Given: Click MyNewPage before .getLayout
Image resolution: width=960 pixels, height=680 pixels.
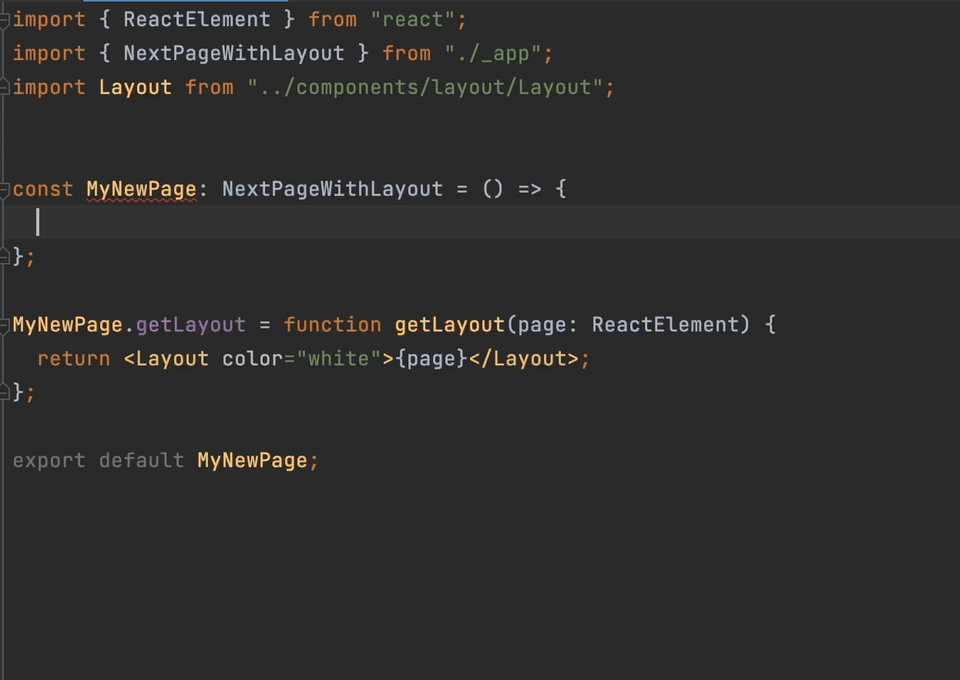Looking at the screenshot, I should [x=67, y=325].
